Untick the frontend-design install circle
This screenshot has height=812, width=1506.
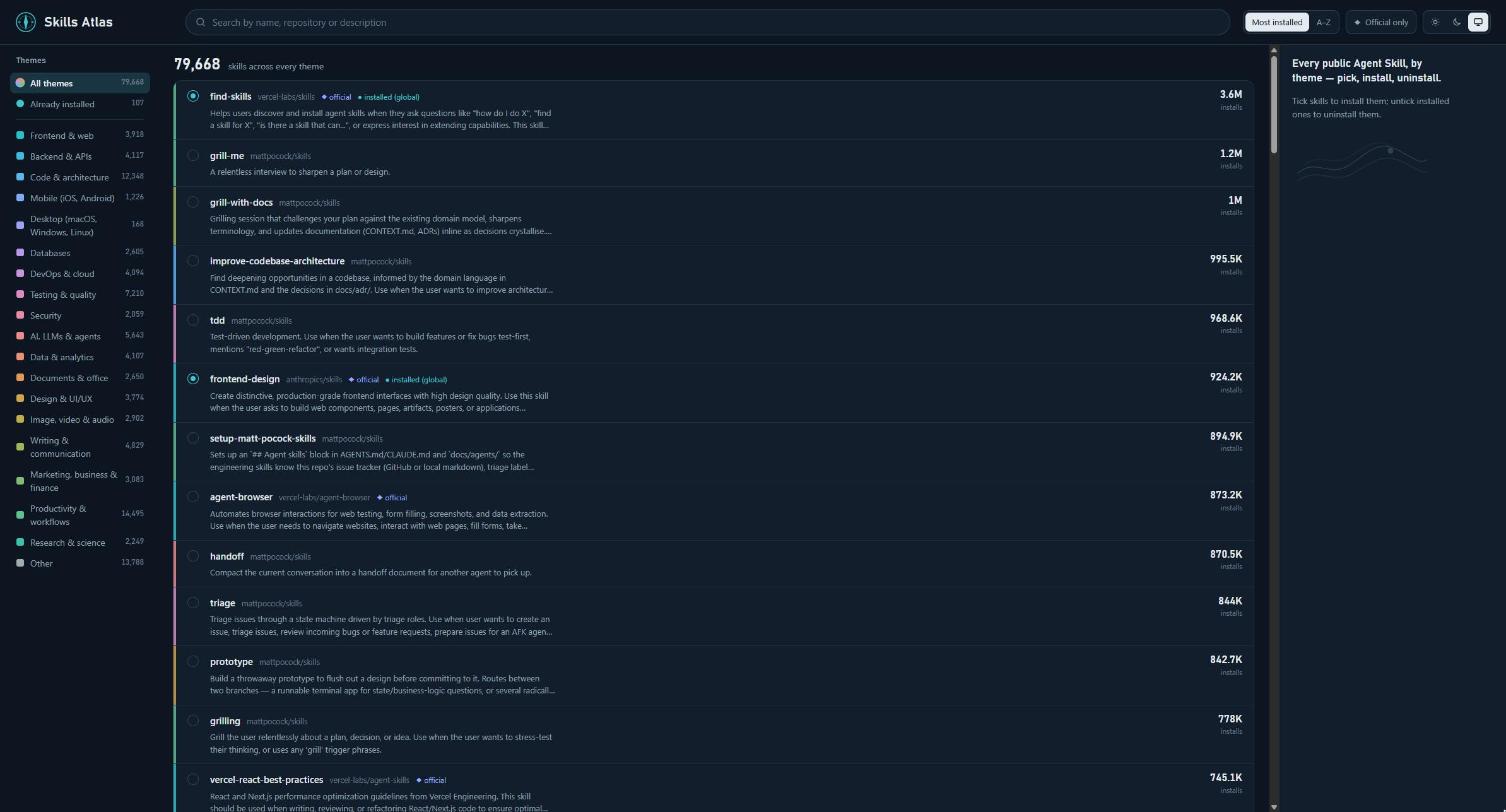coord(193,379)
